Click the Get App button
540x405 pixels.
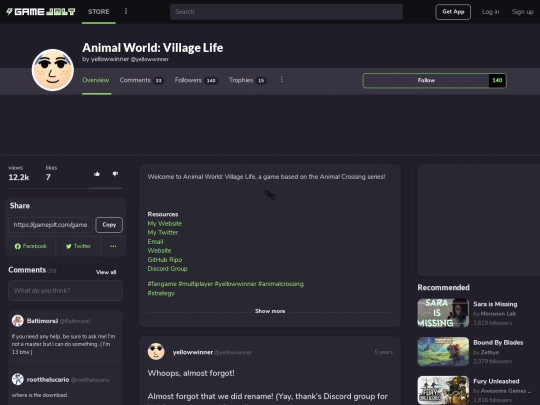pyautogui.click(x=453, y=12)
